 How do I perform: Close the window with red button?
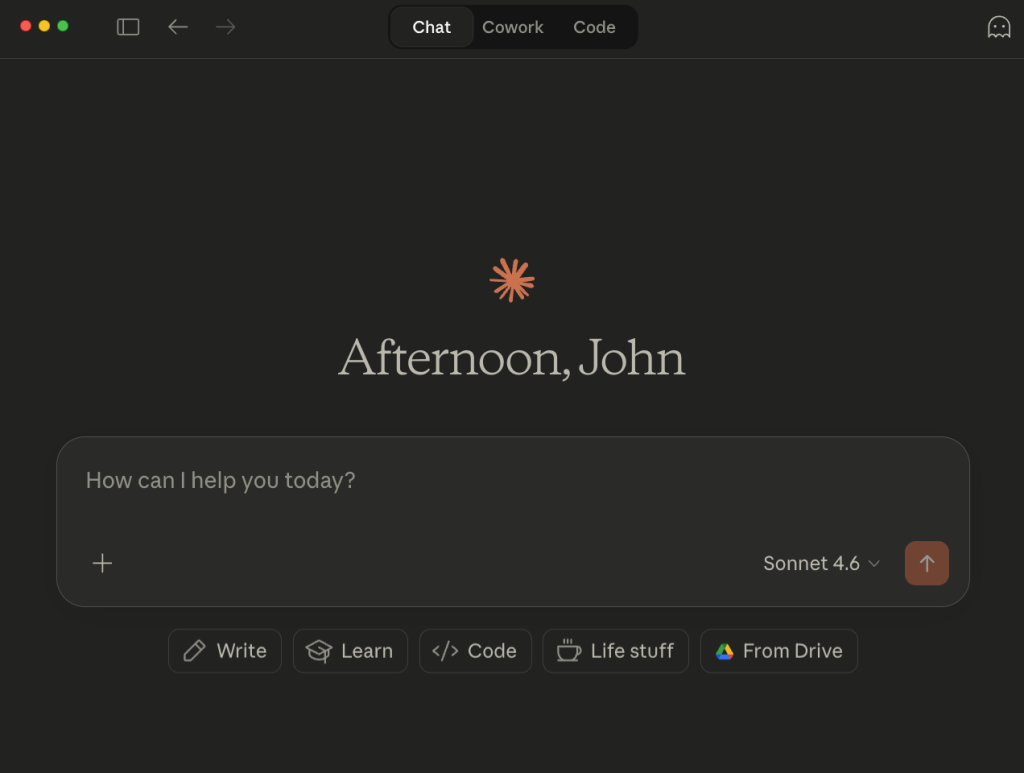point(26,26)
